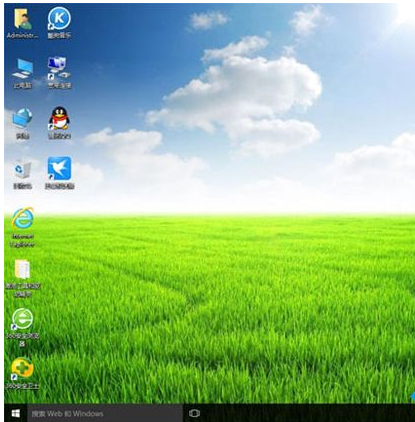The width and height of the screenshot is (415, 422).
Task: Click the Search Web and Windows box
Action: (105, 414)
